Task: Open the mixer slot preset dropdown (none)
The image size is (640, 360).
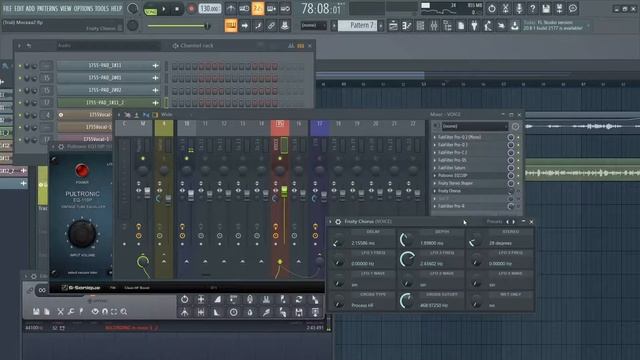Action: (475, 126)
